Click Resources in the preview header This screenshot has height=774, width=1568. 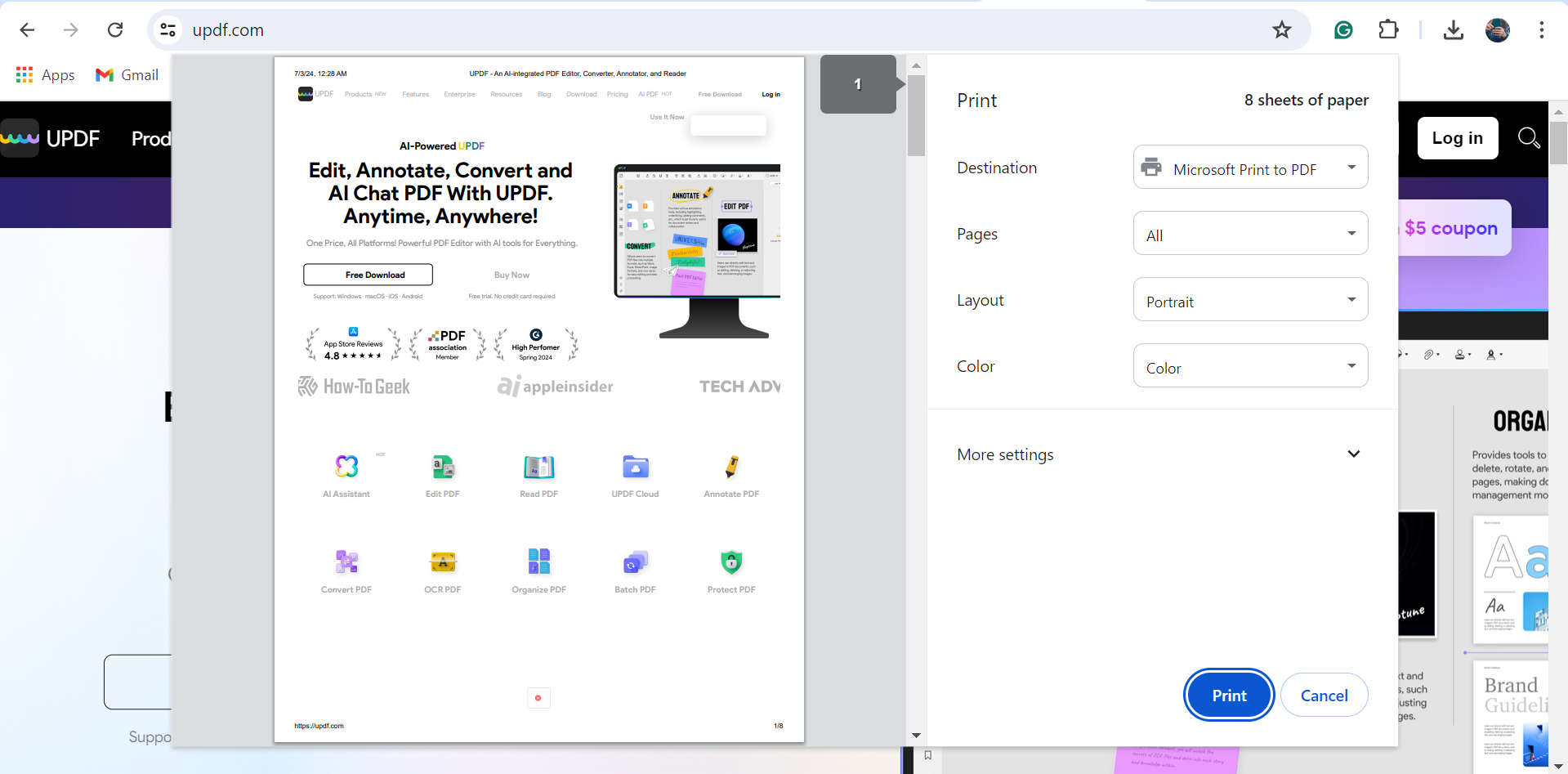click(506, 94)
